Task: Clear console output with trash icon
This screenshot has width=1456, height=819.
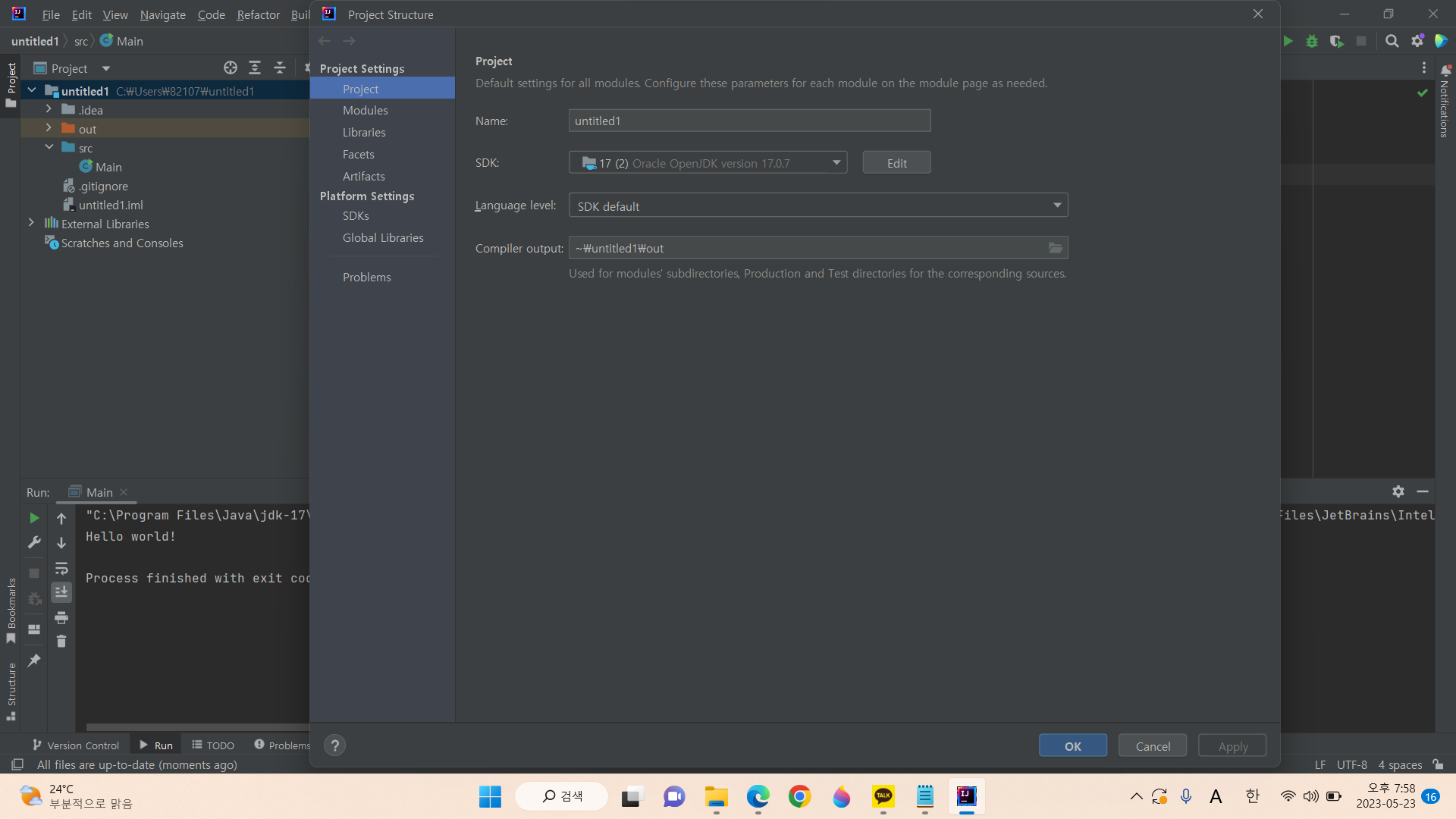Action: pyautogui.click(x=61, y=642)
